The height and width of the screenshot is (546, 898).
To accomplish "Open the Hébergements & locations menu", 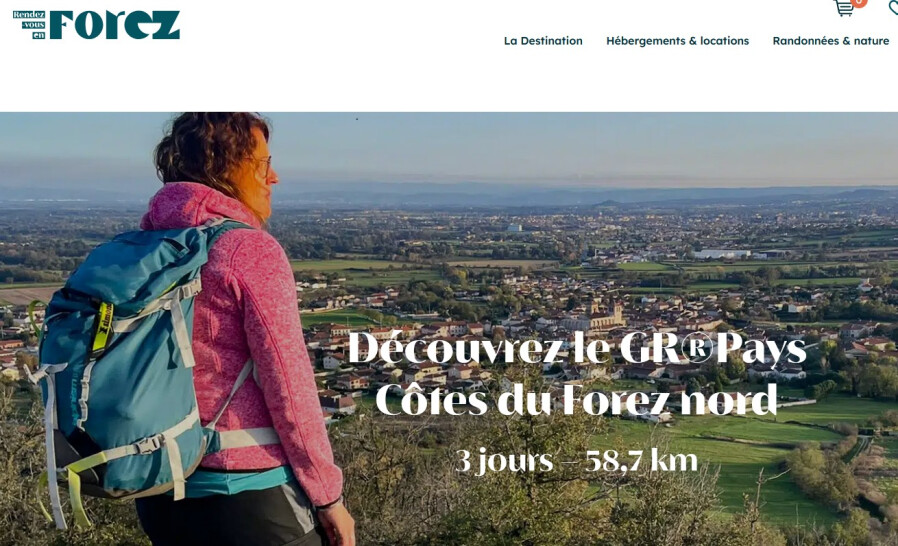I will pos(678,41).
